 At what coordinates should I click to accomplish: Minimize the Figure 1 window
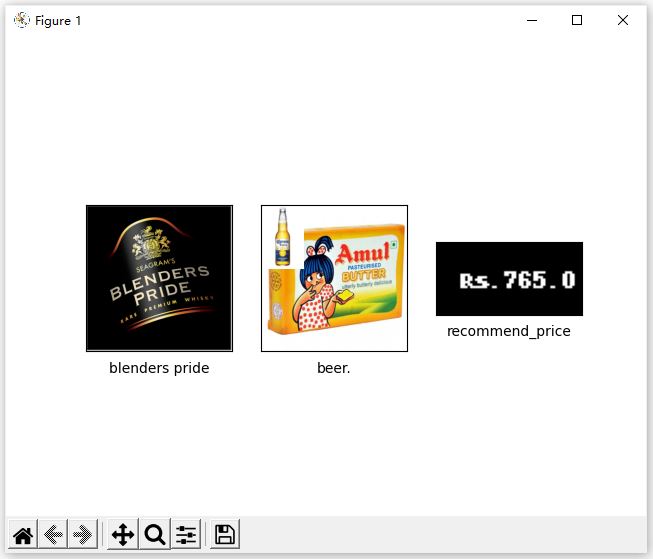[532, 20]
